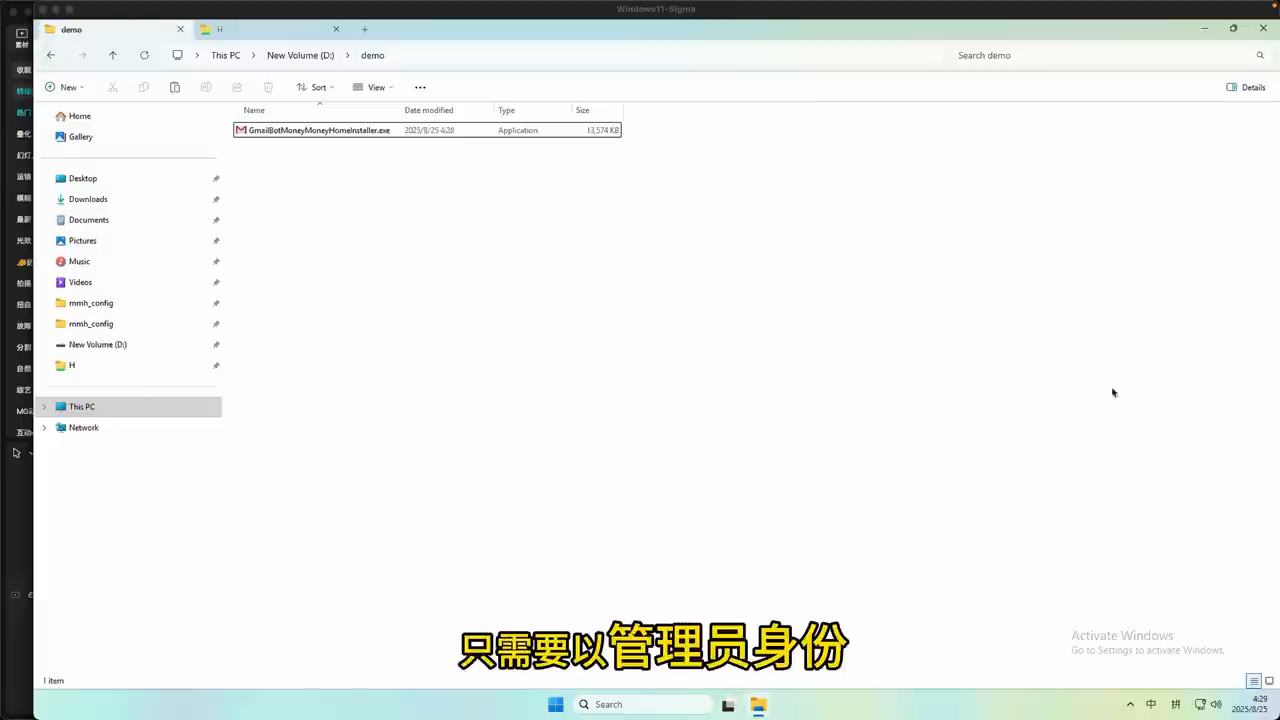The height and width of the screenshot is (720, 1280).
Task: Toggle the 中 input language indicator
Action: coord(1151,704)
